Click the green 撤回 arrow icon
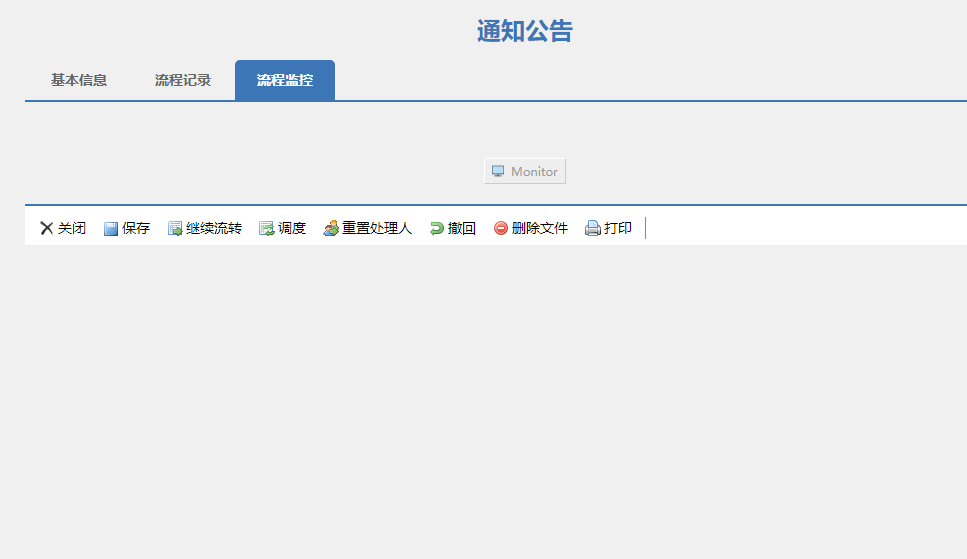The width and height of the screenshot is (967, 559). [x=437, y=229]
